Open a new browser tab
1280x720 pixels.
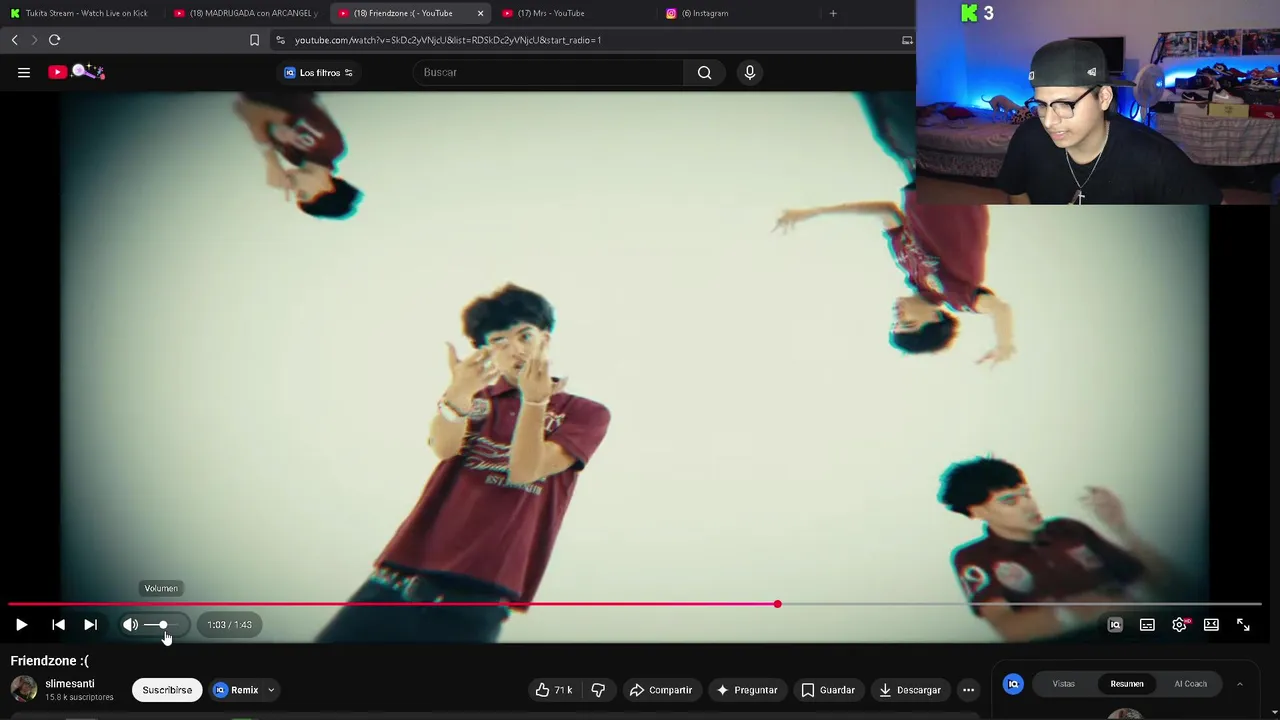833,13
